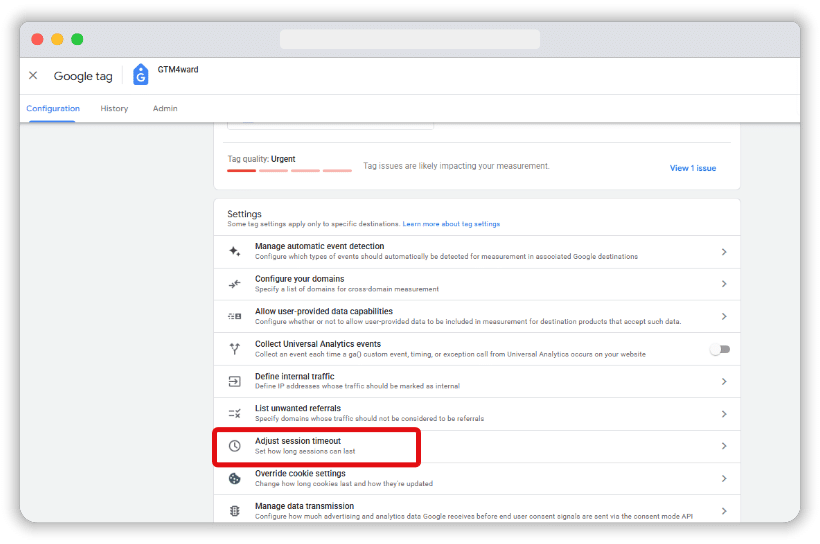Expand Manage automatic event detection chevron
Image resolution: width=820 pixels, height=544 pixels.
tap(724, 252)
